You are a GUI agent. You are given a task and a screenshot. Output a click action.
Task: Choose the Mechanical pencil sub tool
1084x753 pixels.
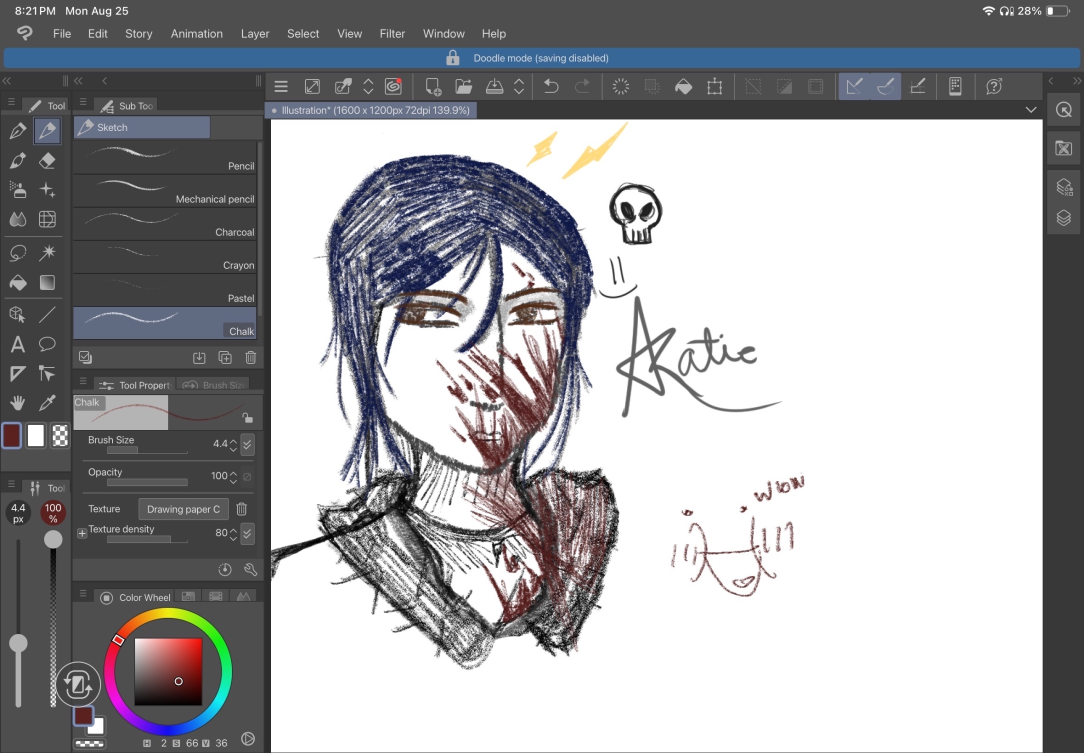pyautogui.click(x=165, y=192)
